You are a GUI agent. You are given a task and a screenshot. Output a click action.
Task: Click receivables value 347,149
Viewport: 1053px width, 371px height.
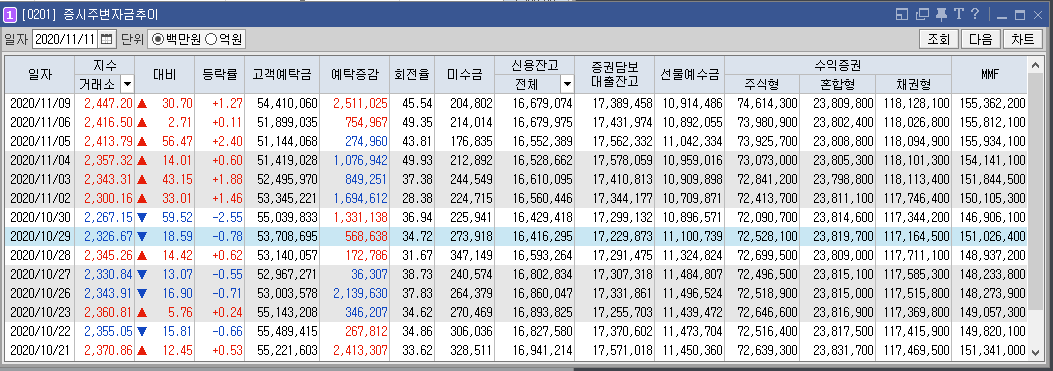(470, 255)
